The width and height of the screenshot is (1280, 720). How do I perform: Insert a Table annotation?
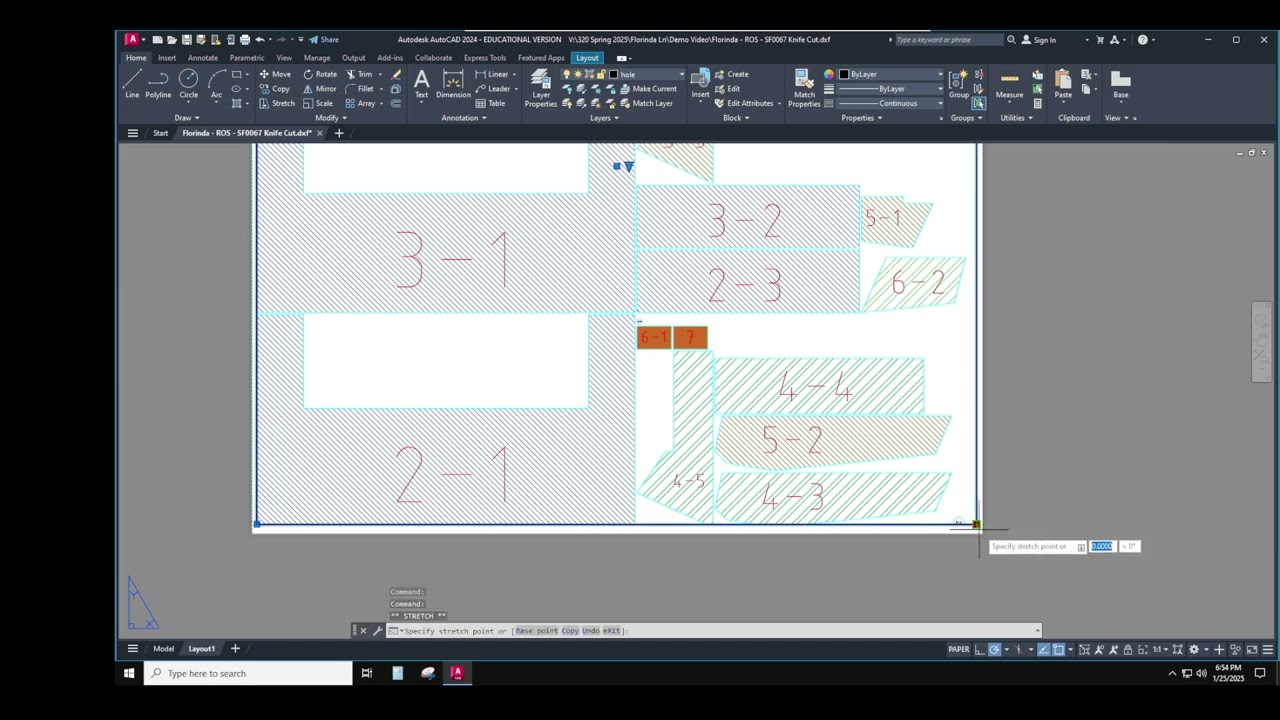(x=490, y=104)
